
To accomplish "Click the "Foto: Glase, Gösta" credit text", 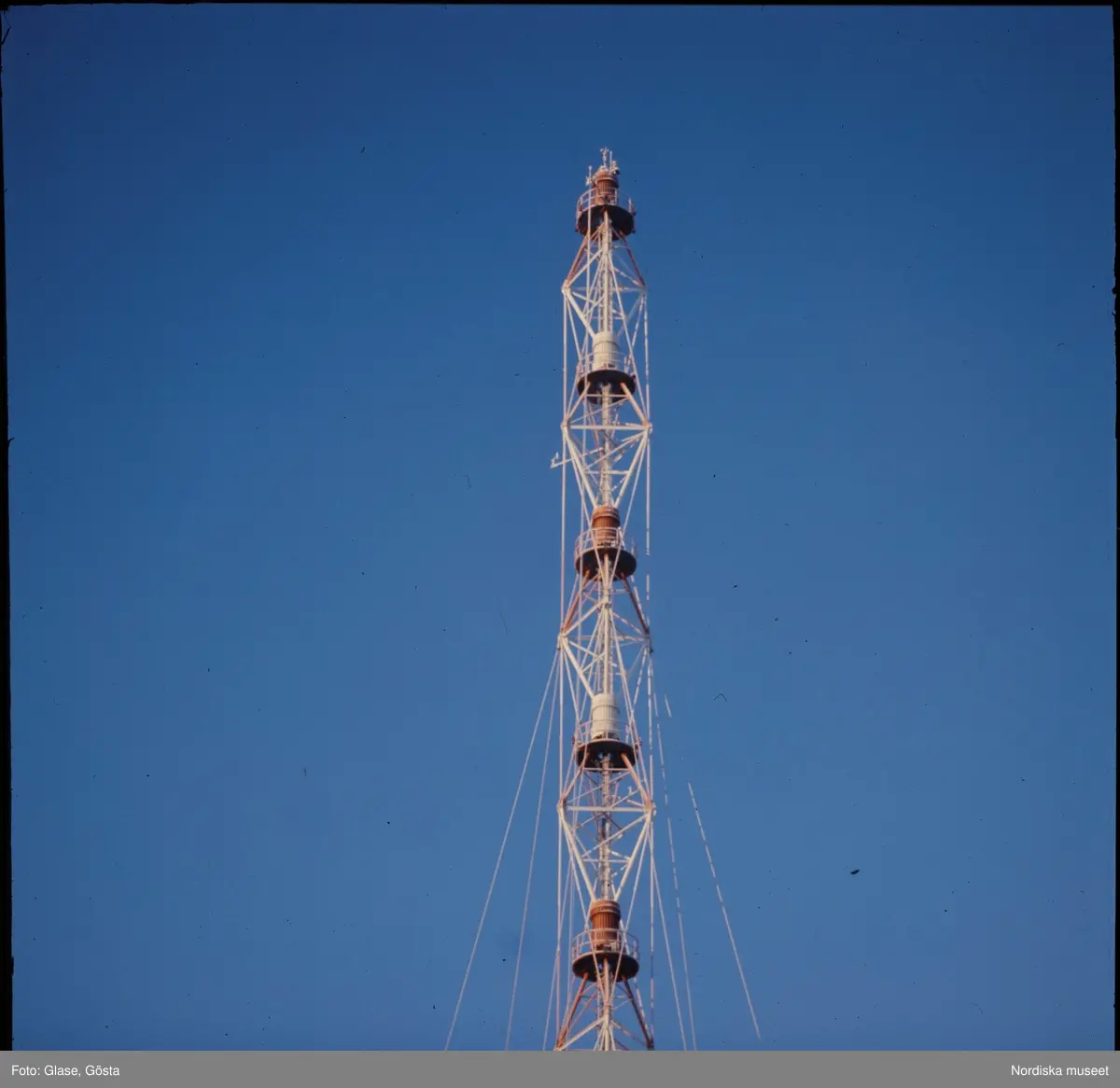I will [x=65, y=1070].
